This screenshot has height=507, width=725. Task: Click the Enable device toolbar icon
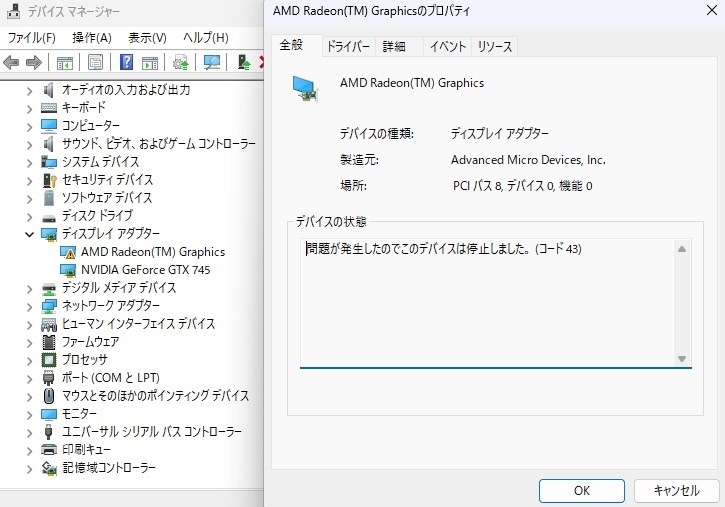(x=244, y=62)
